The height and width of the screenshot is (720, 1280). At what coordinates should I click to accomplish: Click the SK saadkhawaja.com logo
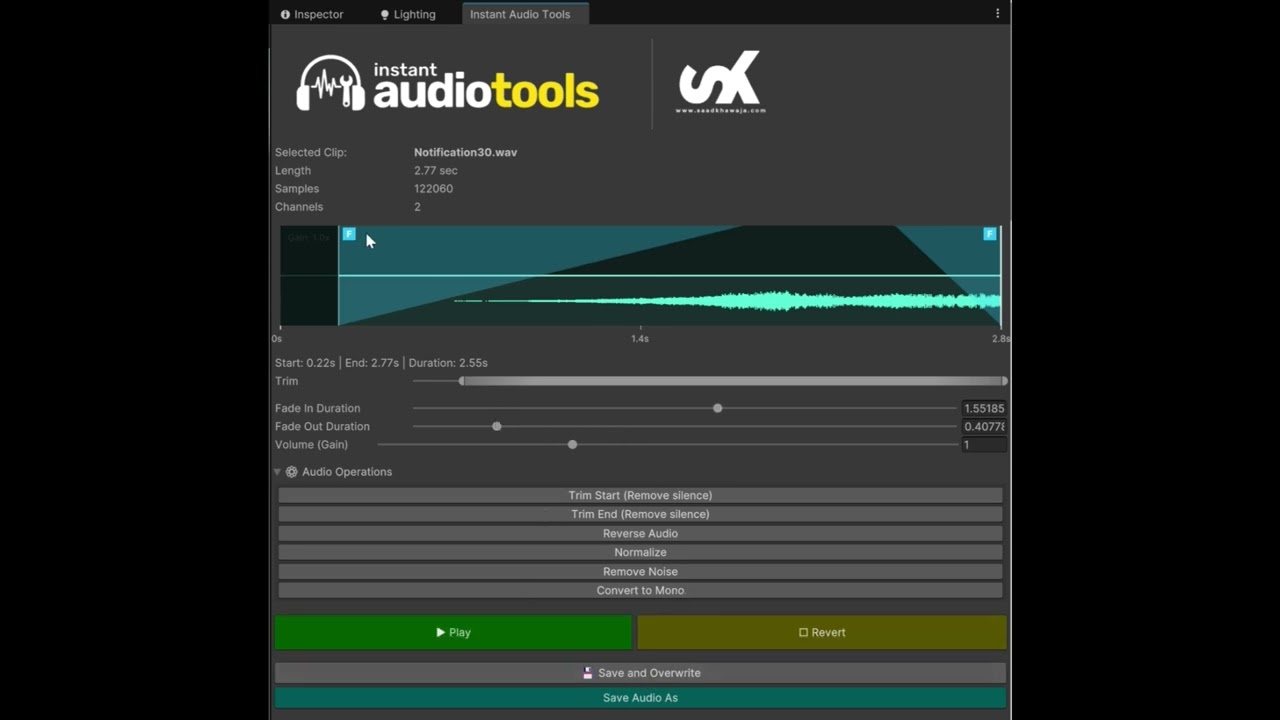click(x=720, y=82)
